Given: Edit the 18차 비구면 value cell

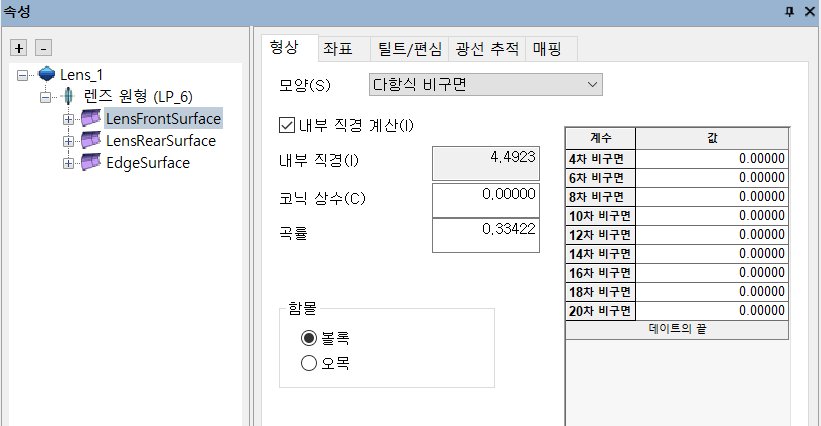Looking at the screenshot, I should [712, 292].
